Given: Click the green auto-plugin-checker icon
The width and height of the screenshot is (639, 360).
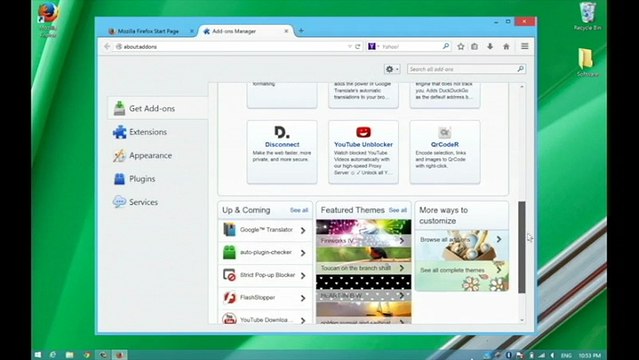Looking at the screenshot, I should coord(229,253).
